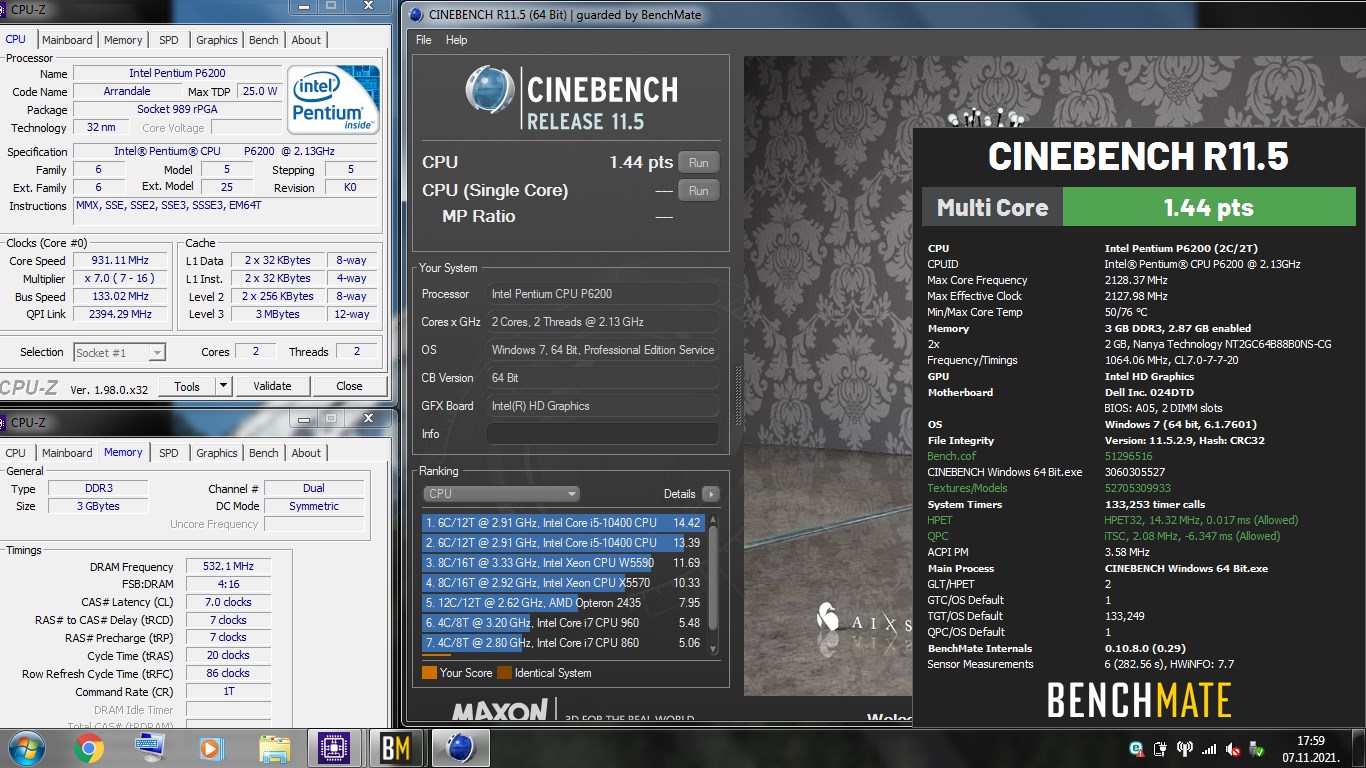Click safely remove hardware tray icon

pyautogui.click(x=1259, y=748)
